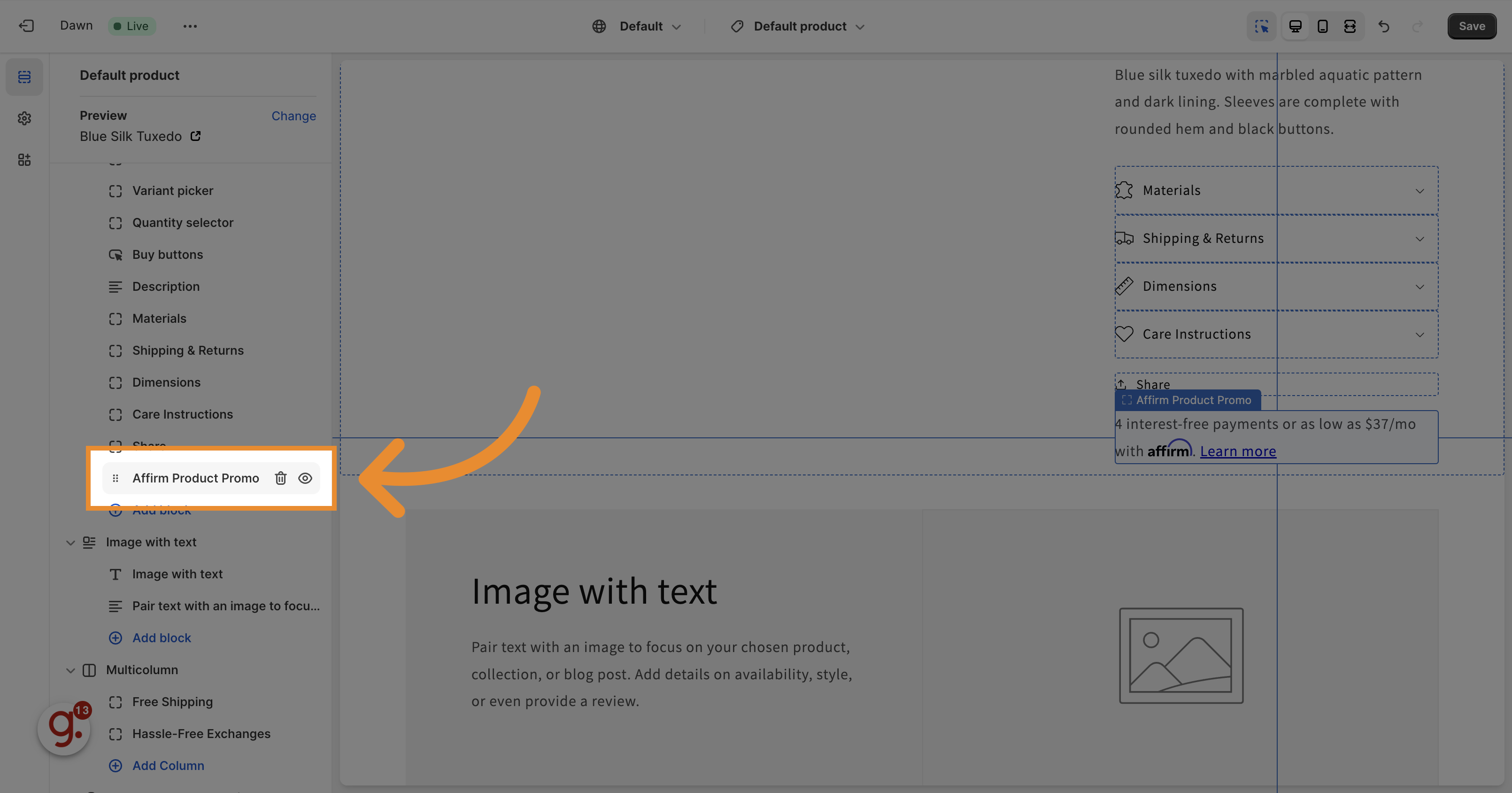Undo the last change
This screenshot has width=1512, height=793.
[x=1383, y=26]
